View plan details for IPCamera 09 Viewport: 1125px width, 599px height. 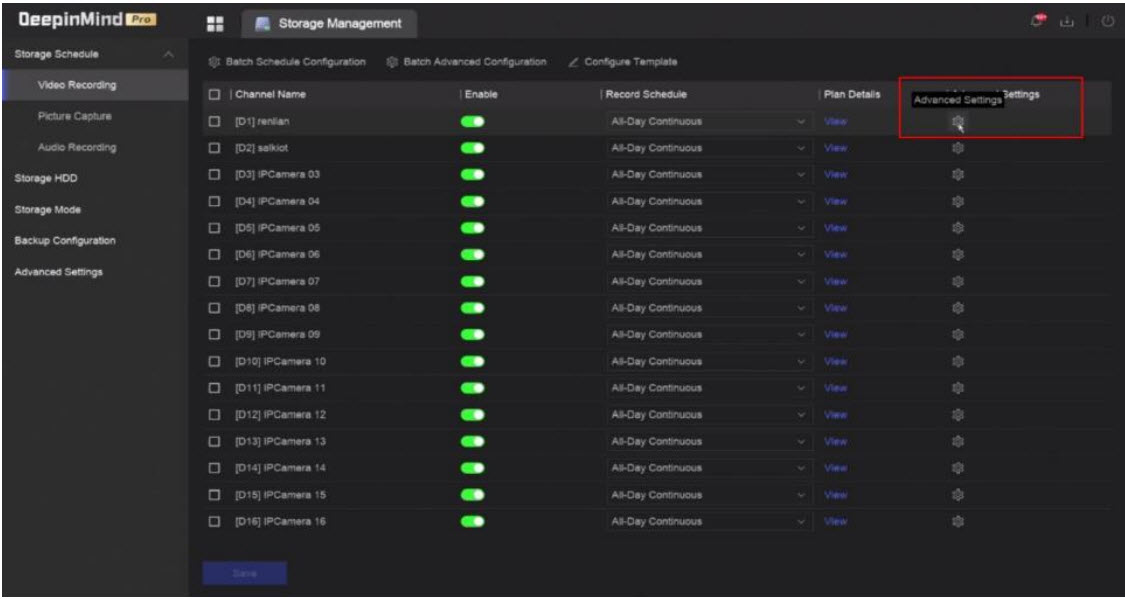pos(835,335)
